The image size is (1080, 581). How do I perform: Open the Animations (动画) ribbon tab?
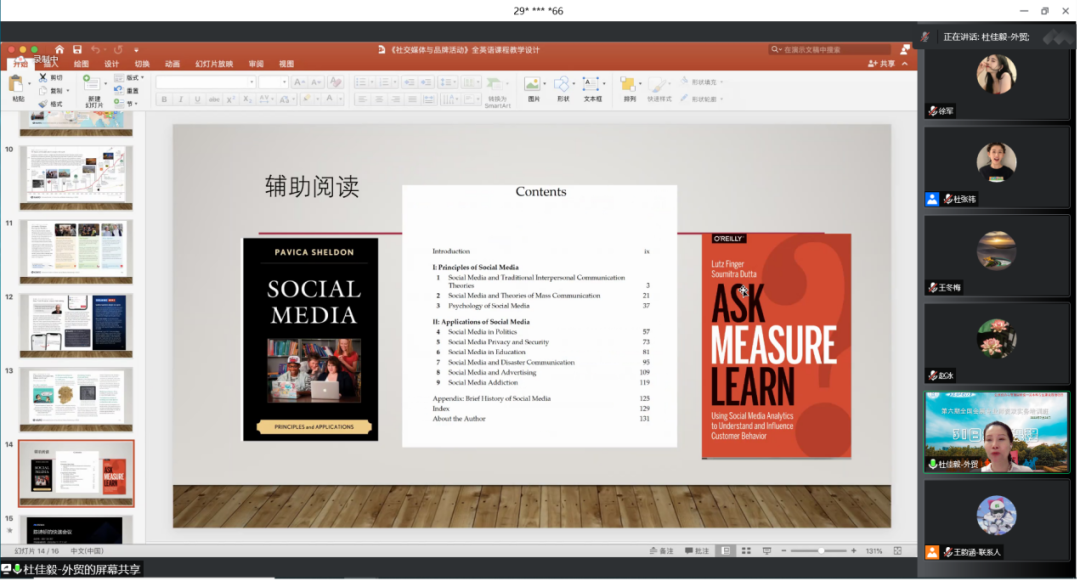(x=172, y=64)
